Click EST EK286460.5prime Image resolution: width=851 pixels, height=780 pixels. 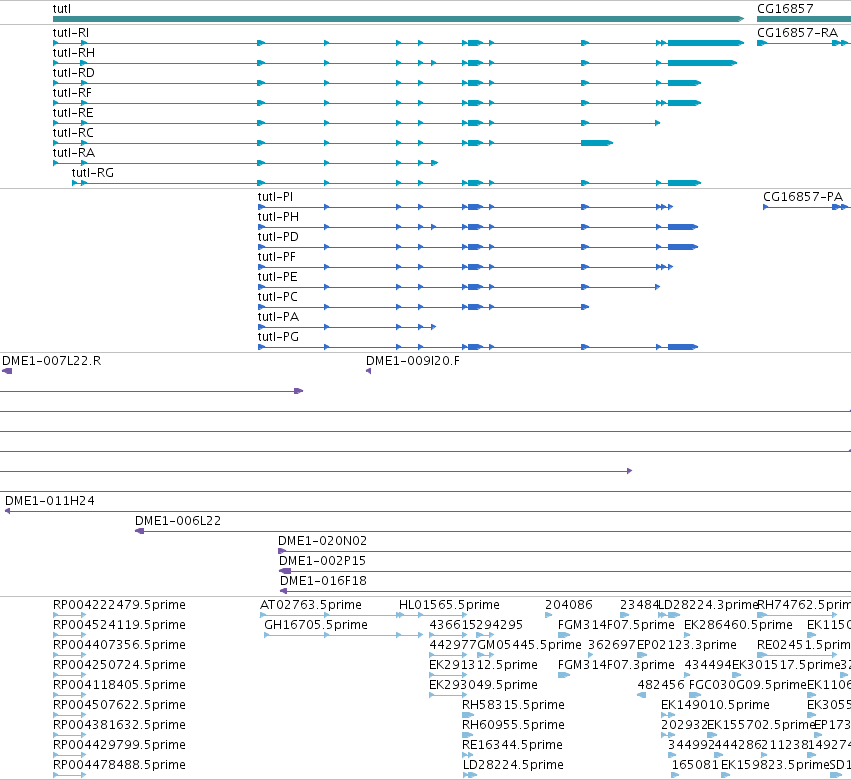(738, 625)
